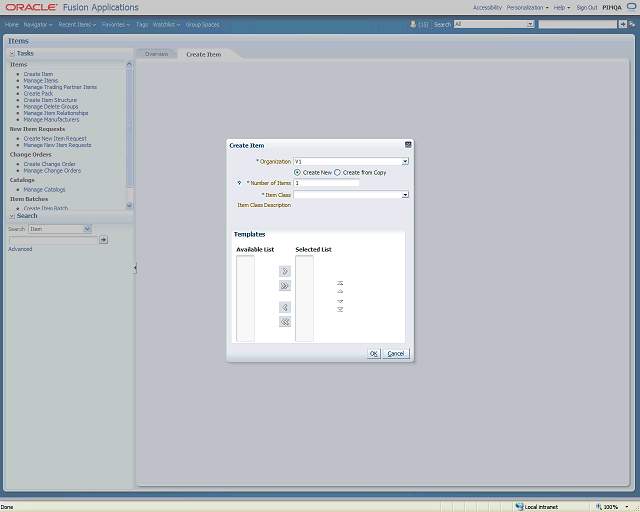The width and height of the screenshot is (640, 512).
Task: Open the sidebar Search dropdown showing Item
Action: 87,229
